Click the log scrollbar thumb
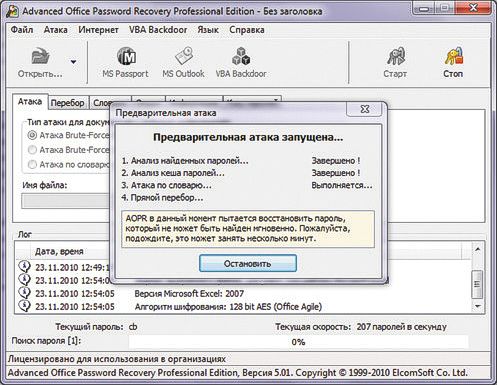The height and width of the screenshot is (385, 497). coord(478,284)
